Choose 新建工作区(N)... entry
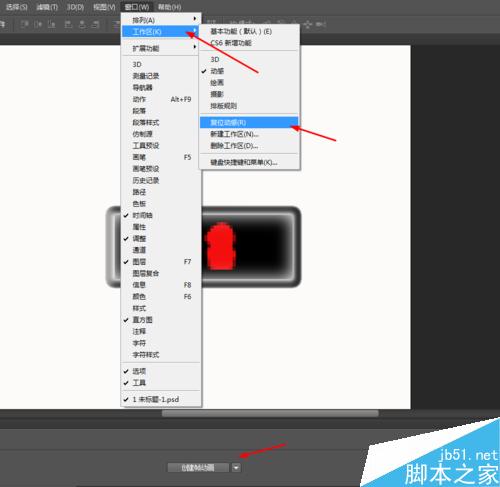 (x=249, y=134)
